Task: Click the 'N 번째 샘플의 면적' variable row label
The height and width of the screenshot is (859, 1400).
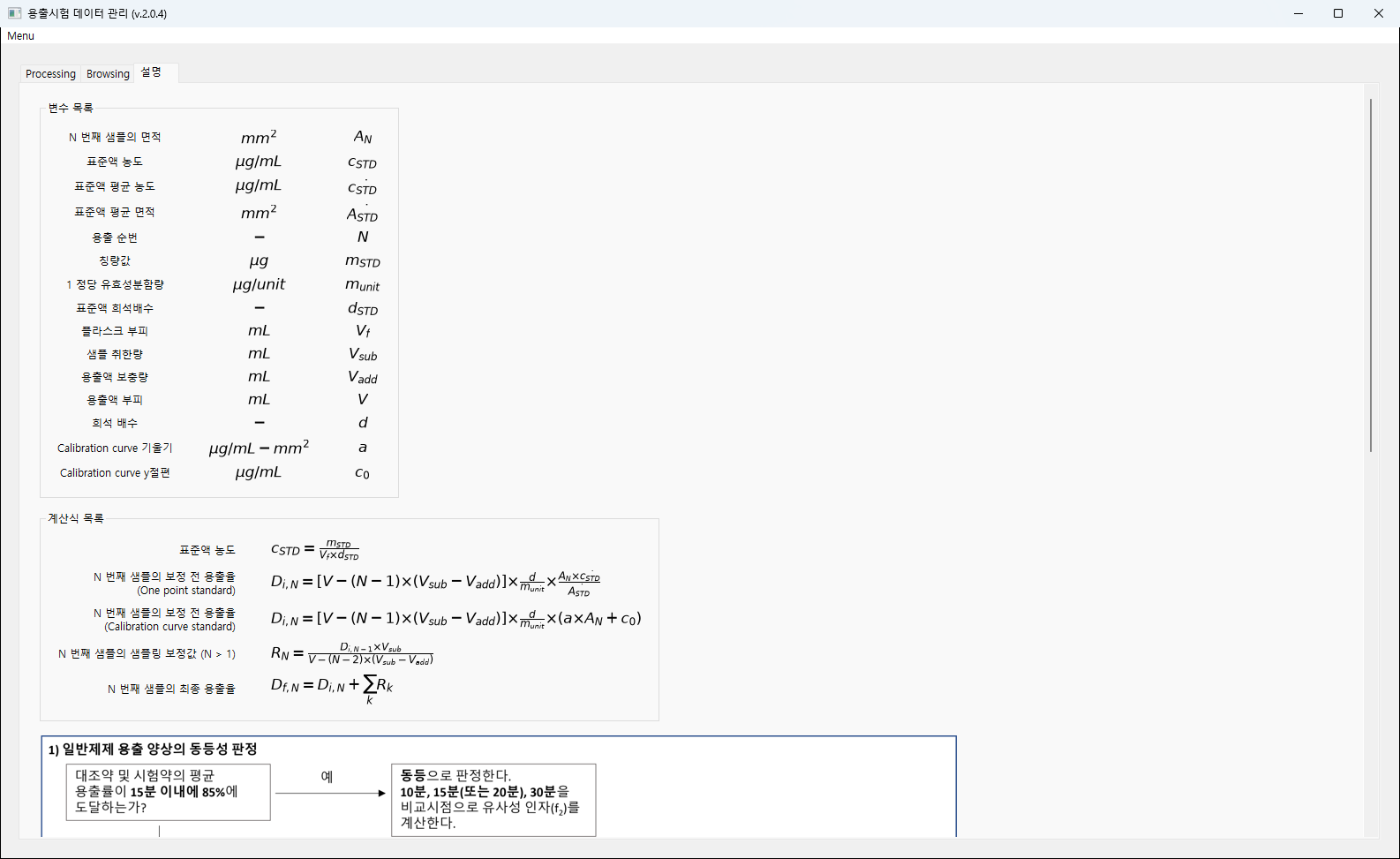Action: [115, 137]
